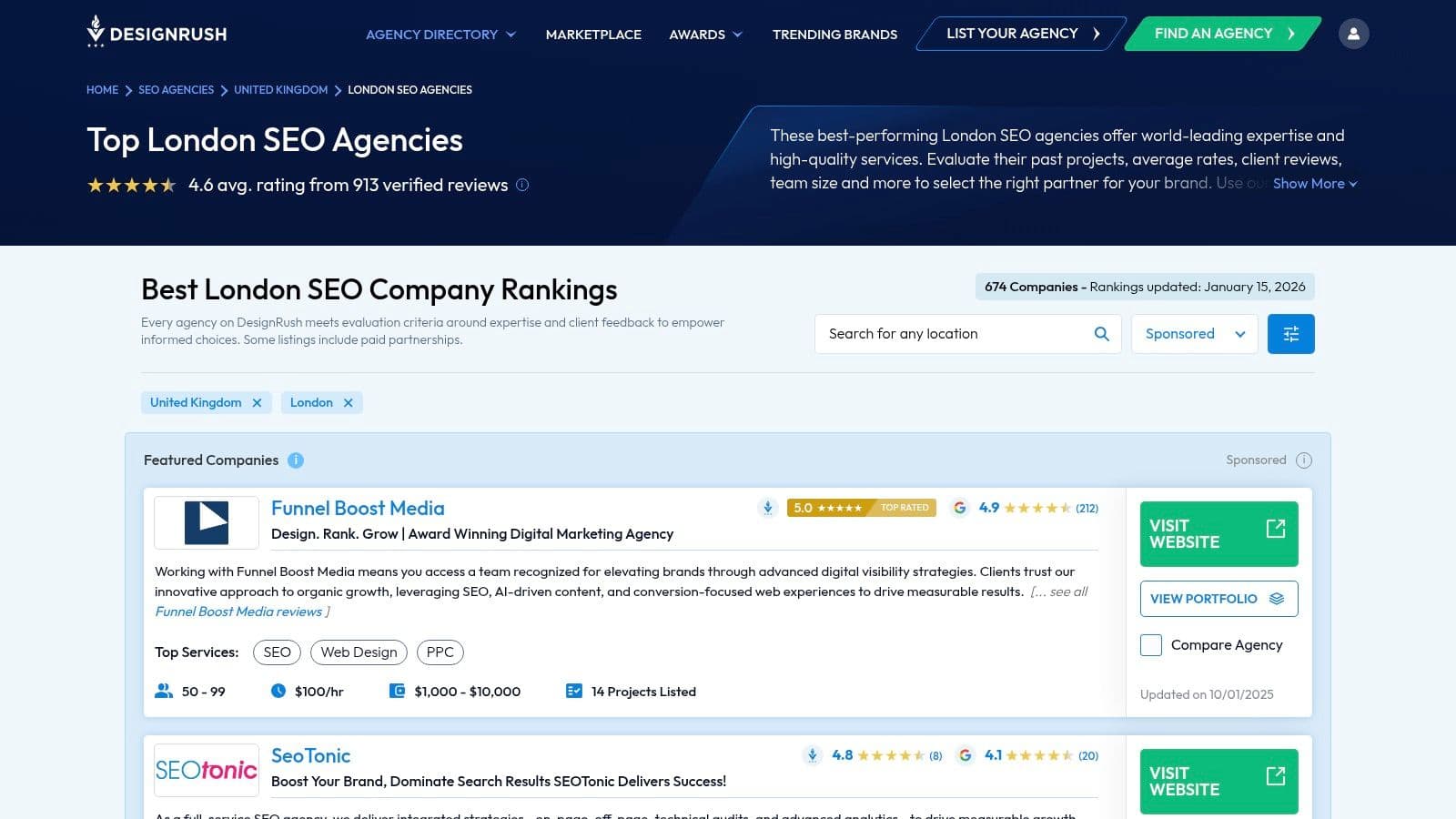Open the Marketplace menu item
Image resolution: width=1456 pixels, height=819 pixels.
click(592, 34)
